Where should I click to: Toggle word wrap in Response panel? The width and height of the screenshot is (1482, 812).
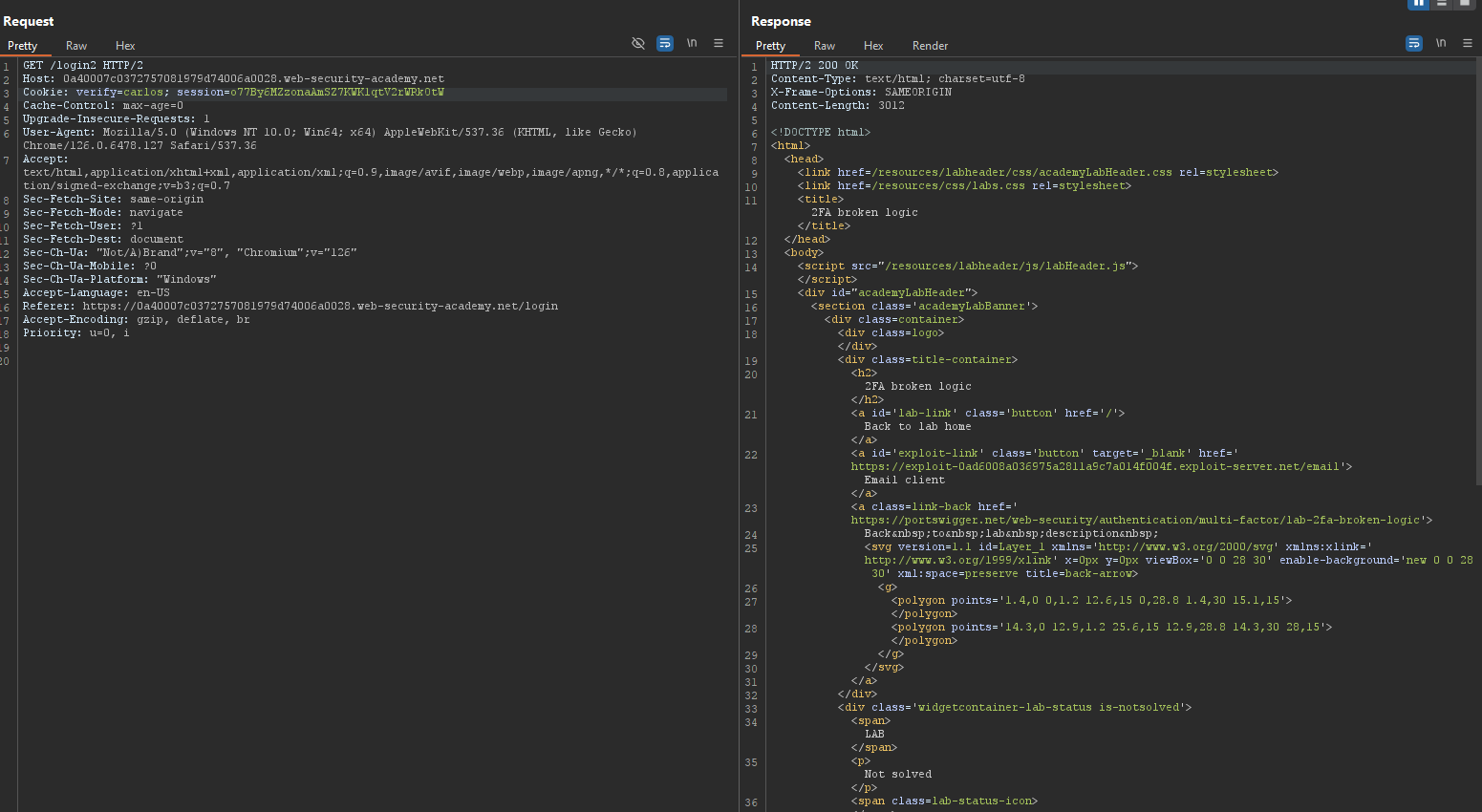[x=1414, y=43]
